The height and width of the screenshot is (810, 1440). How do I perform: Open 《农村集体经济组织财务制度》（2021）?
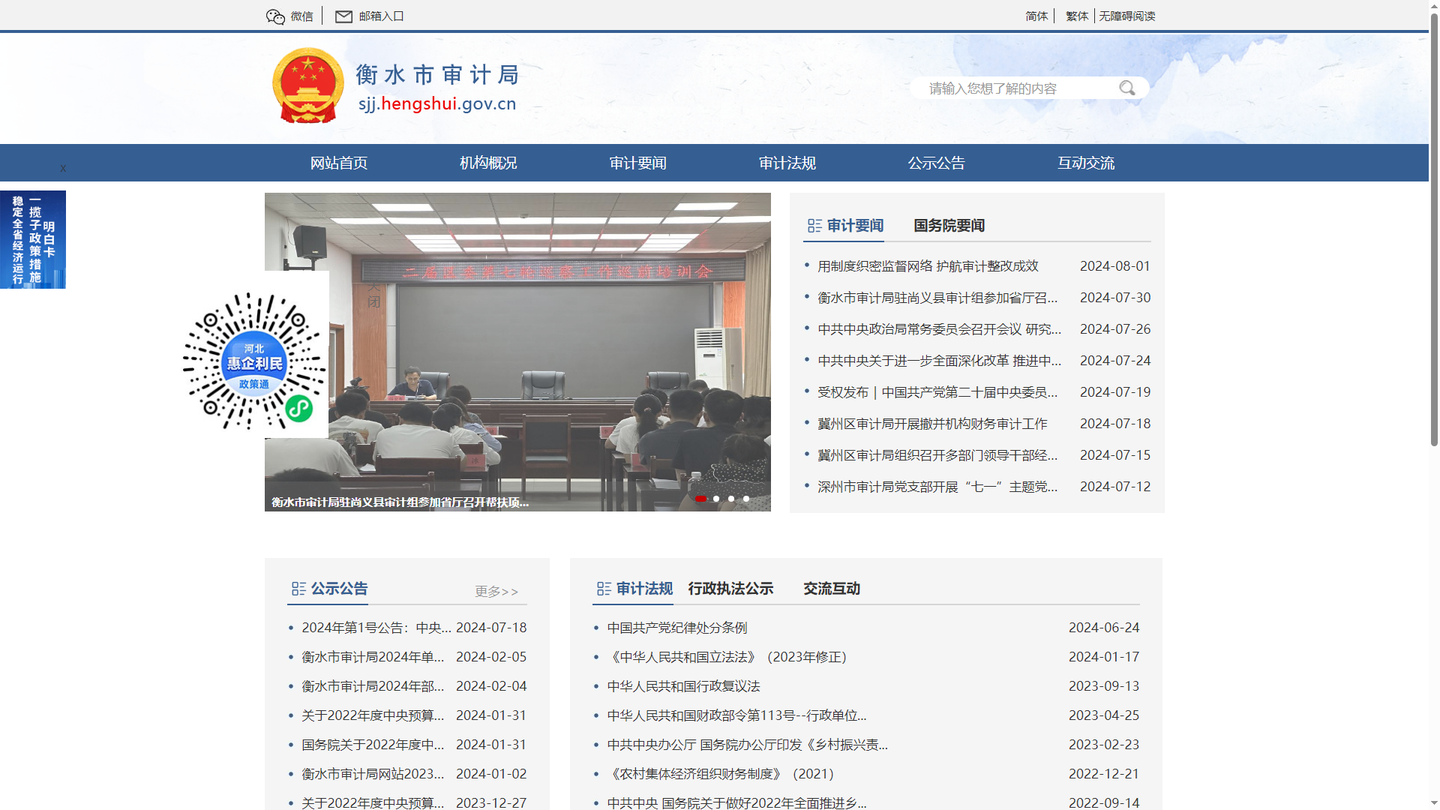tap(721, 774)
